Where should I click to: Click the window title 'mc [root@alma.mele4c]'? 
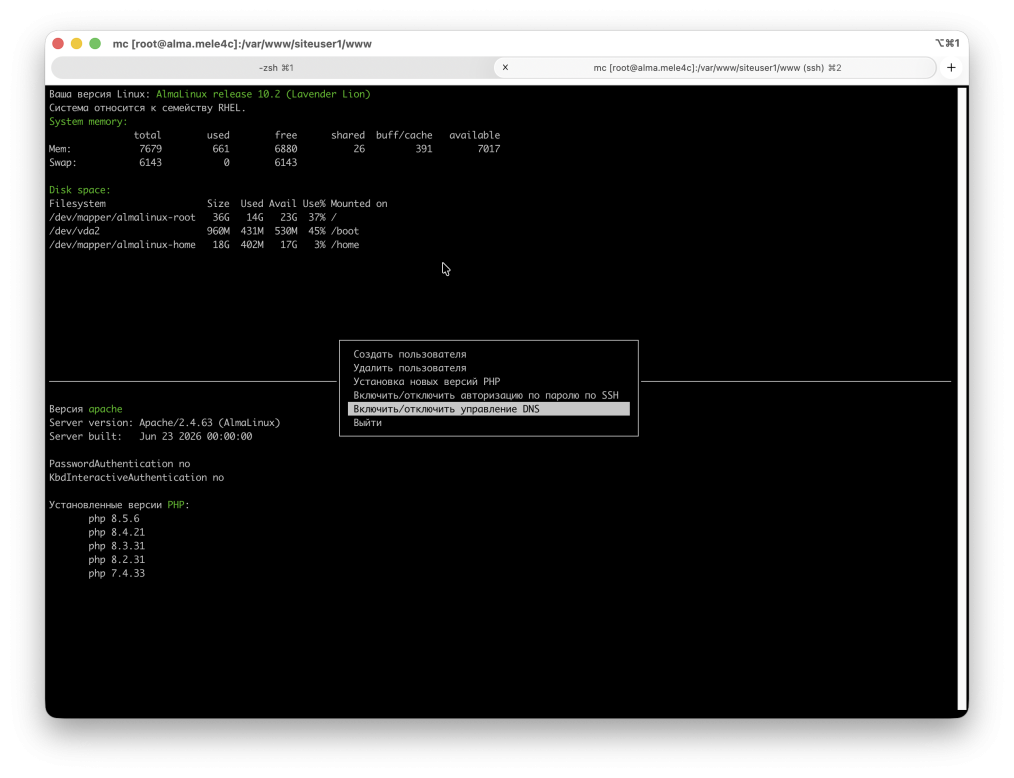point(242,44)
